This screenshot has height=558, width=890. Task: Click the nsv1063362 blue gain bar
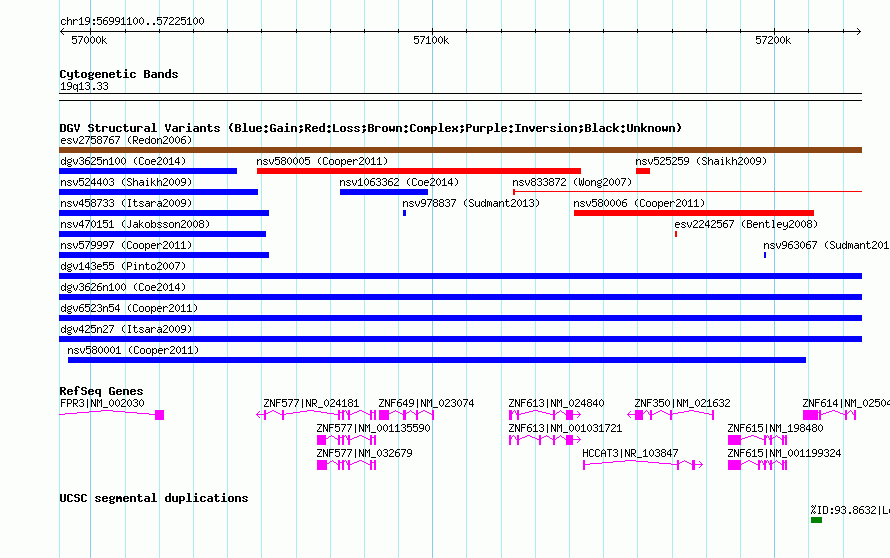384,192
